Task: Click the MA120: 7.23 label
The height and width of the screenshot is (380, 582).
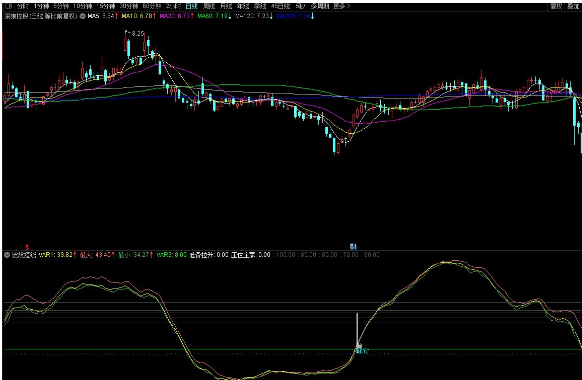Action: pyautogui.click(x=252, y=16)
